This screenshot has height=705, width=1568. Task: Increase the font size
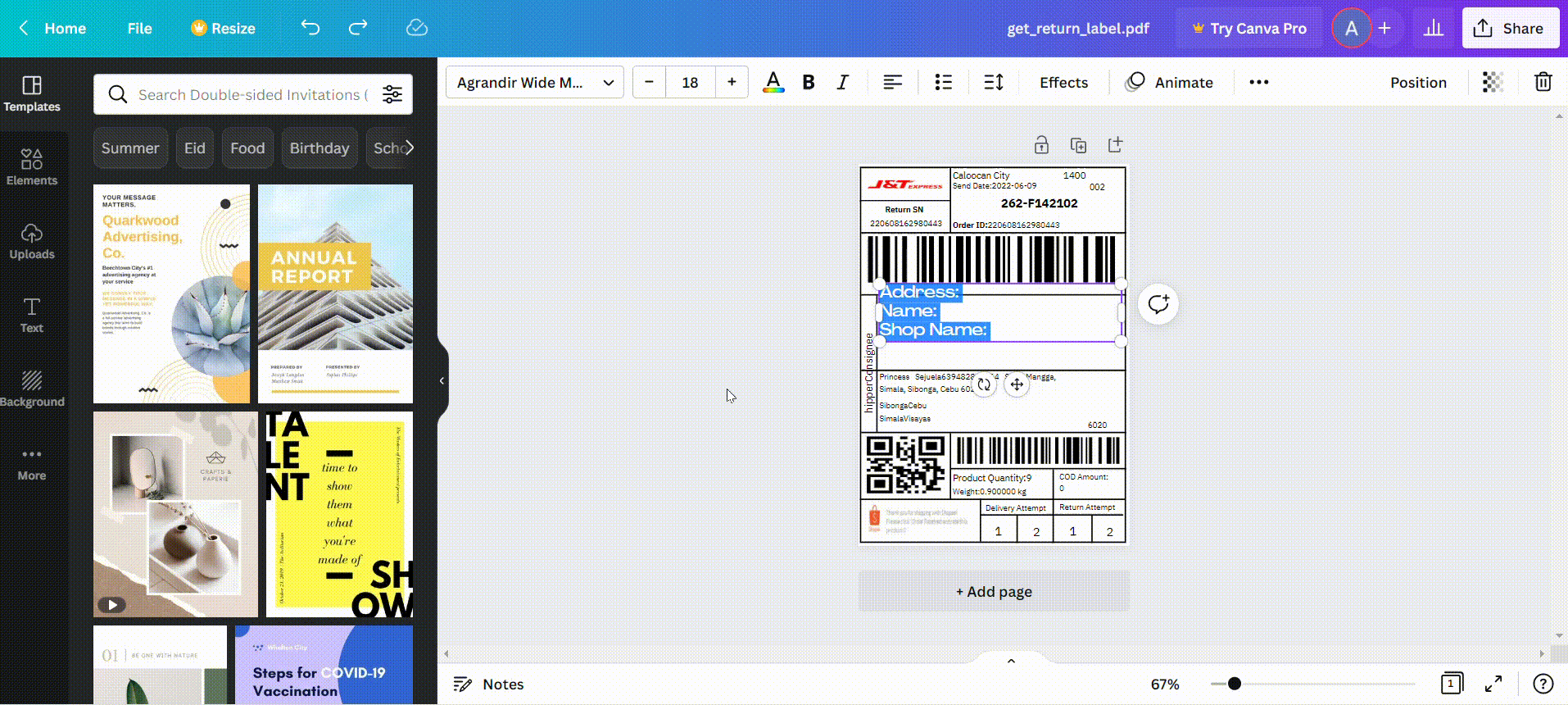pyautogui.click(x=732, y=82)
